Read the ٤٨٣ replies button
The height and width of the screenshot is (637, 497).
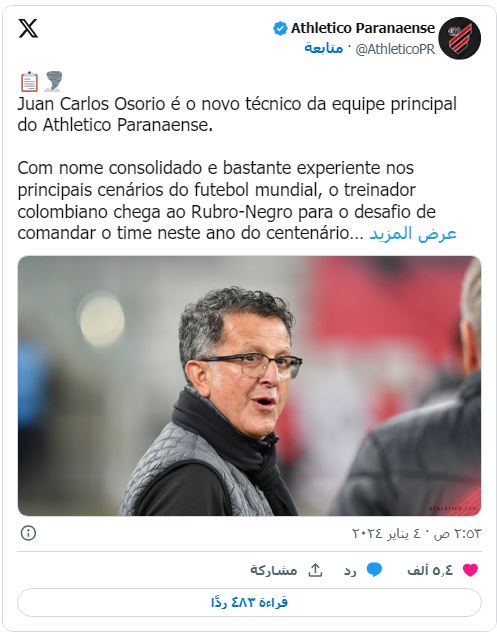250,602
